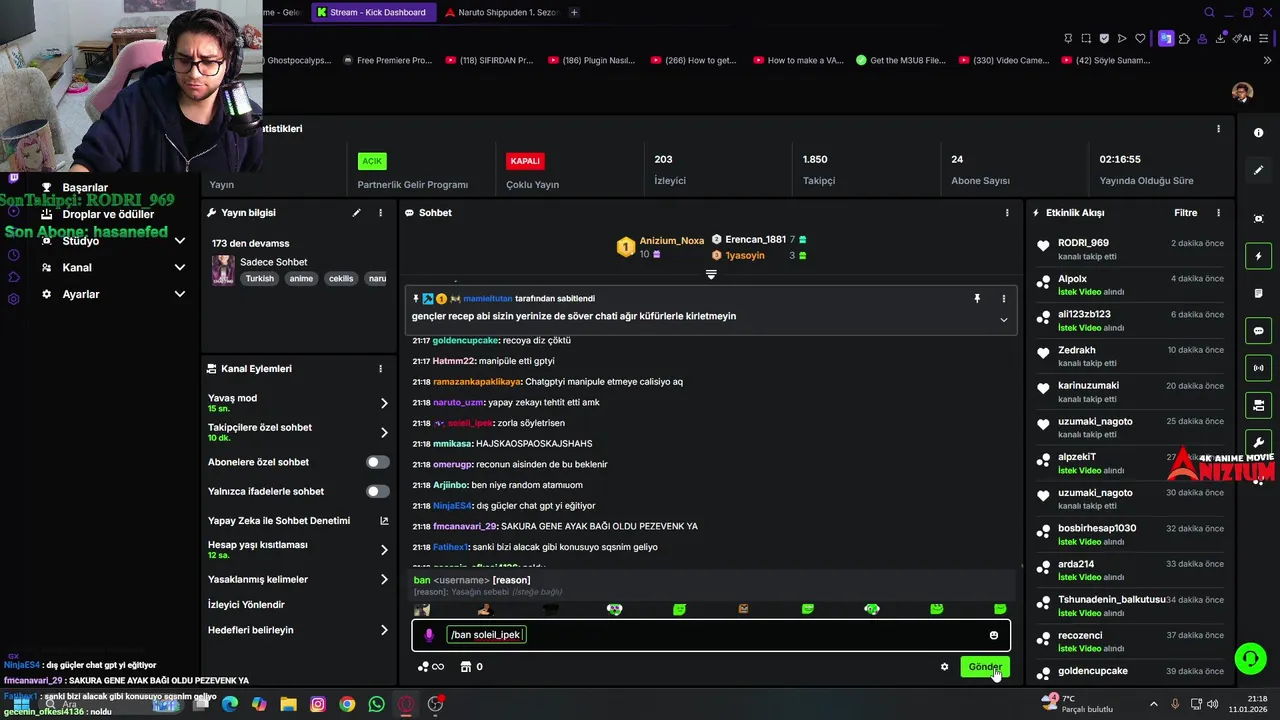Unpin the pinned chat message
The height and width of the screenshot is (720, 1280).
977,298
